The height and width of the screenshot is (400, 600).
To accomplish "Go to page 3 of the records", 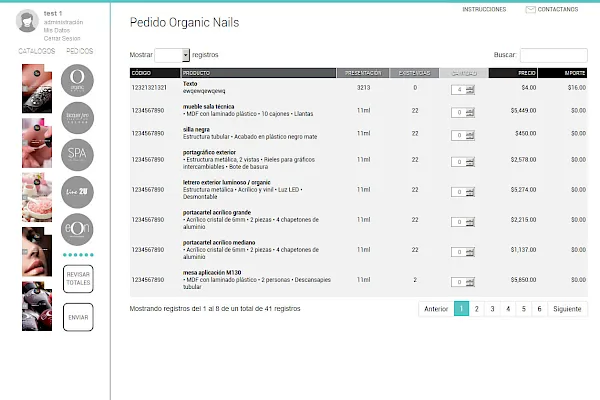I will point(492,309).
